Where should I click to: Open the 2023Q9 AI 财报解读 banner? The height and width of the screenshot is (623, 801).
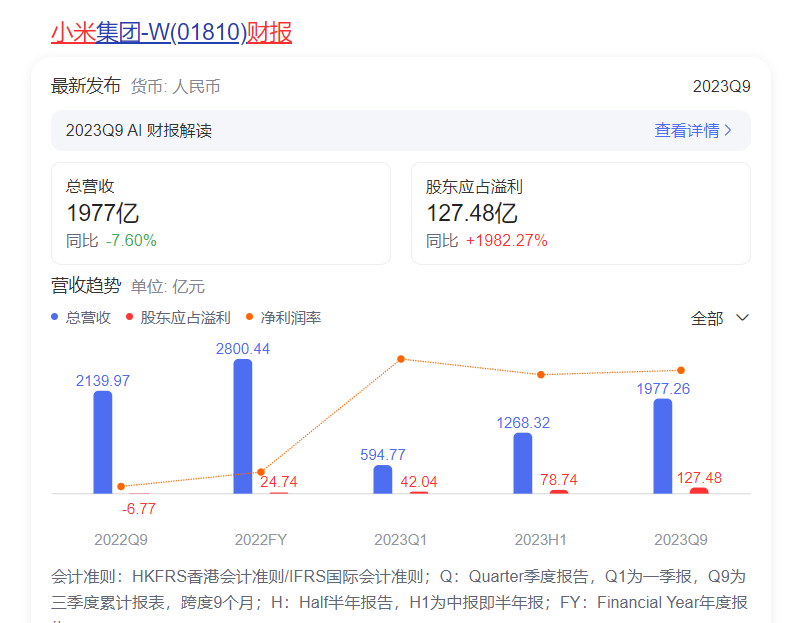pyautogui.click(x=400, y=131)
